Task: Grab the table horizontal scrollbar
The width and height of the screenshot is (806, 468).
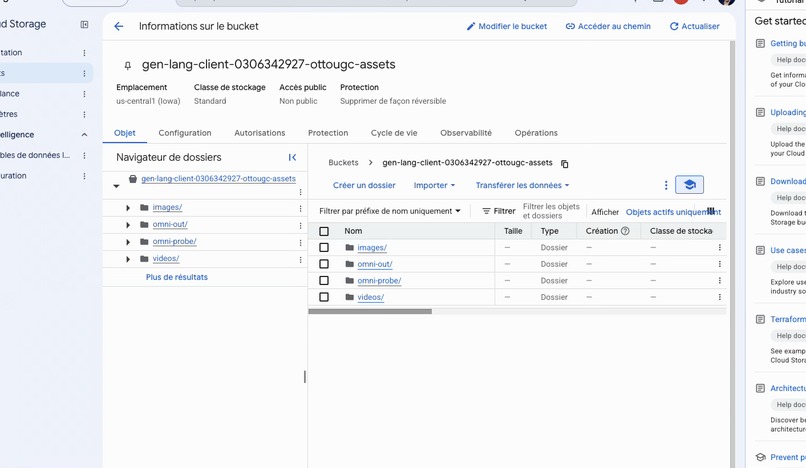Action: tap(370, 311)
